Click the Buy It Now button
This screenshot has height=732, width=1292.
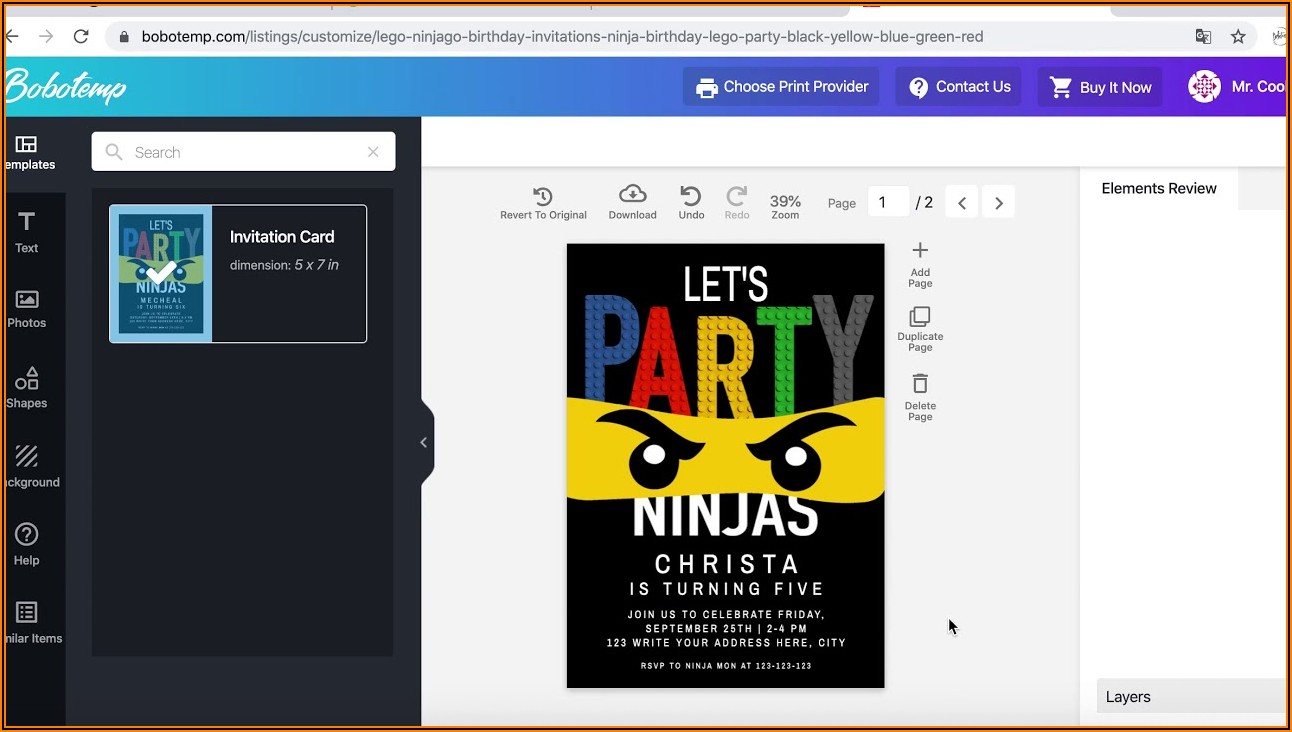[x=1099, y=87]
